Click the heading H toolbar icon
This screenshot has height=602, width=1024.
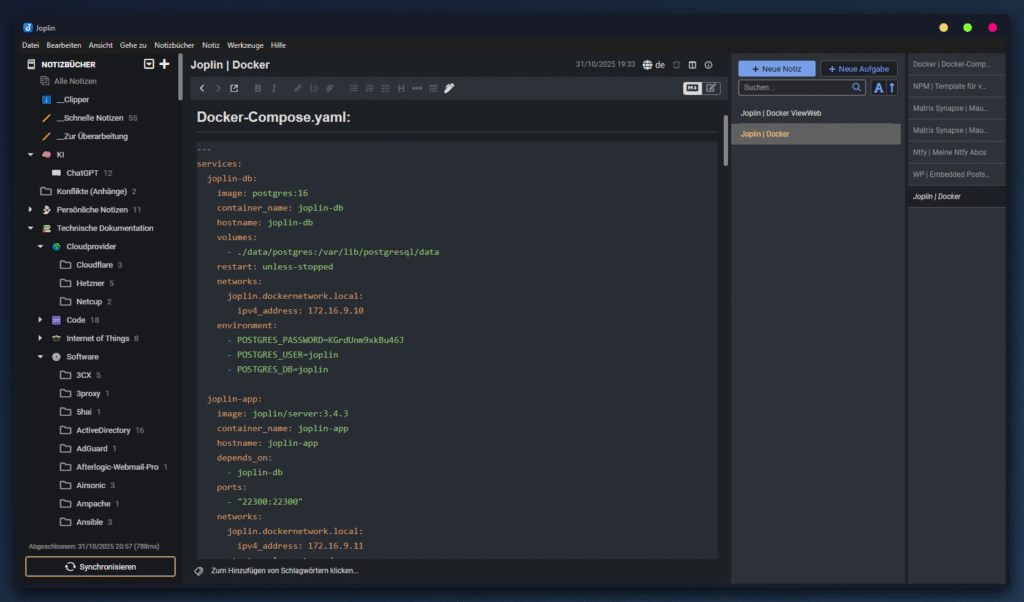click(x=402, y=88)
